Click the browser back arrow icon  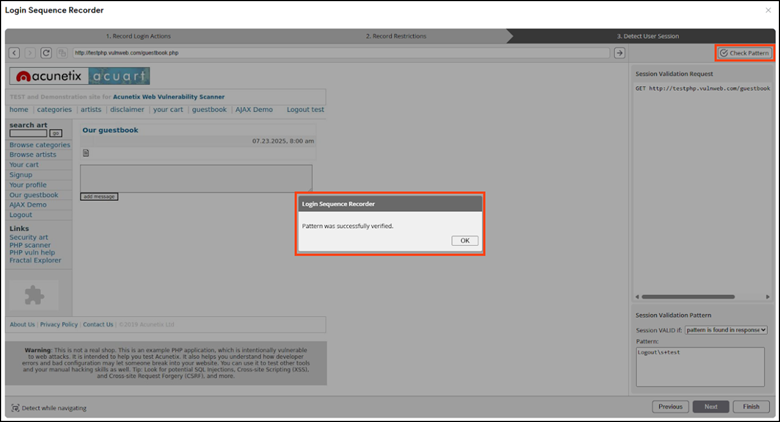[14, 53]
